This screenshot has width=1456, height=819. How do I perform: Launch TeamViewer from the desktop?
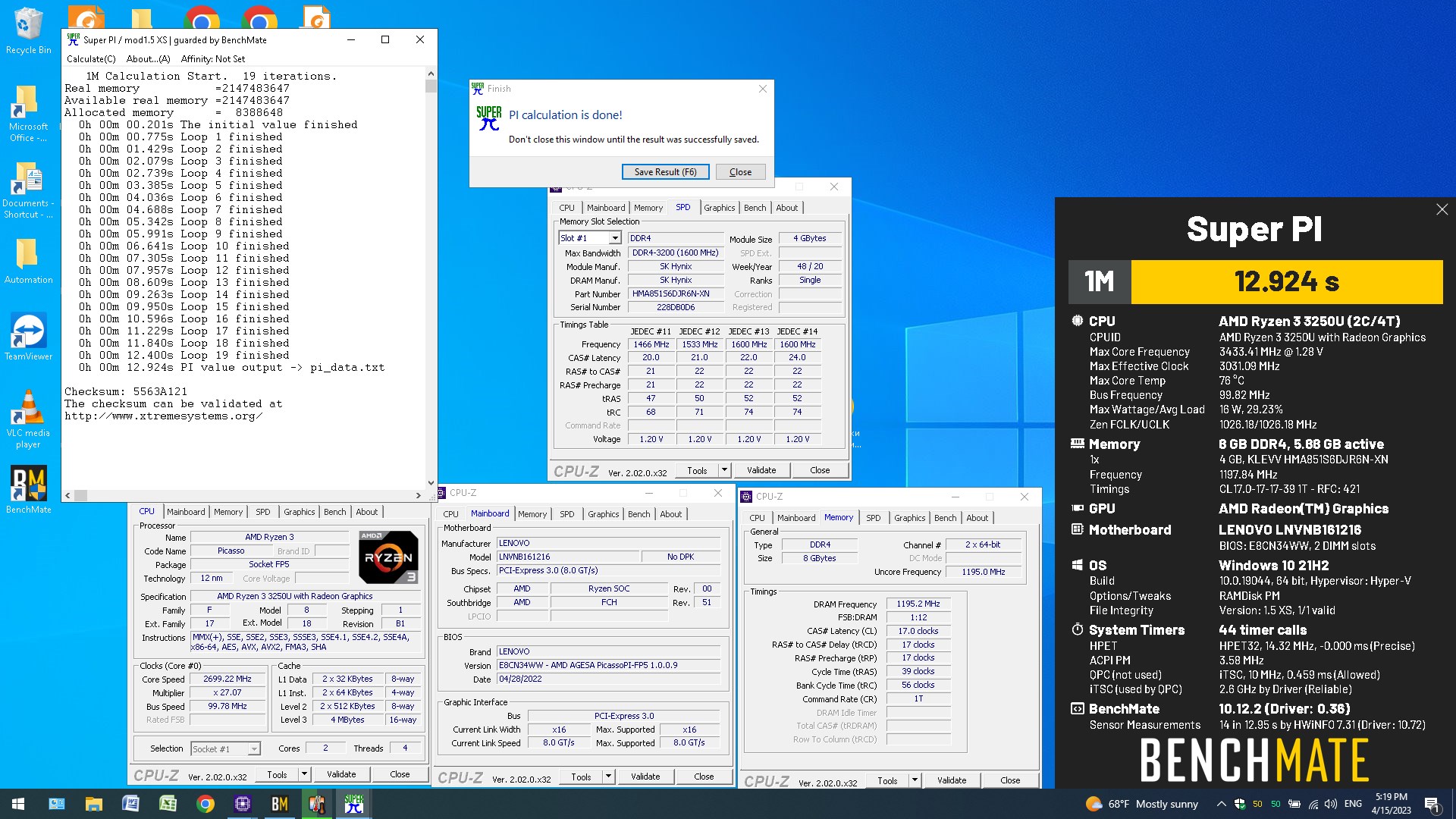28,337
